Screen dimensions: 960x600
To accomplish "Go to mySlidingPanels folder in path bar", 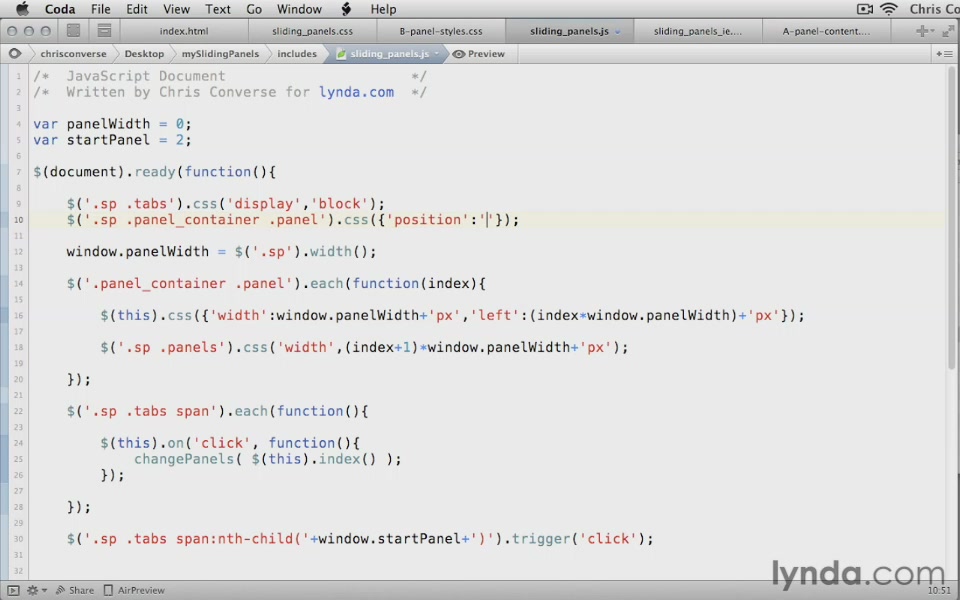I will pyautogui.click(x=220, y=54).
